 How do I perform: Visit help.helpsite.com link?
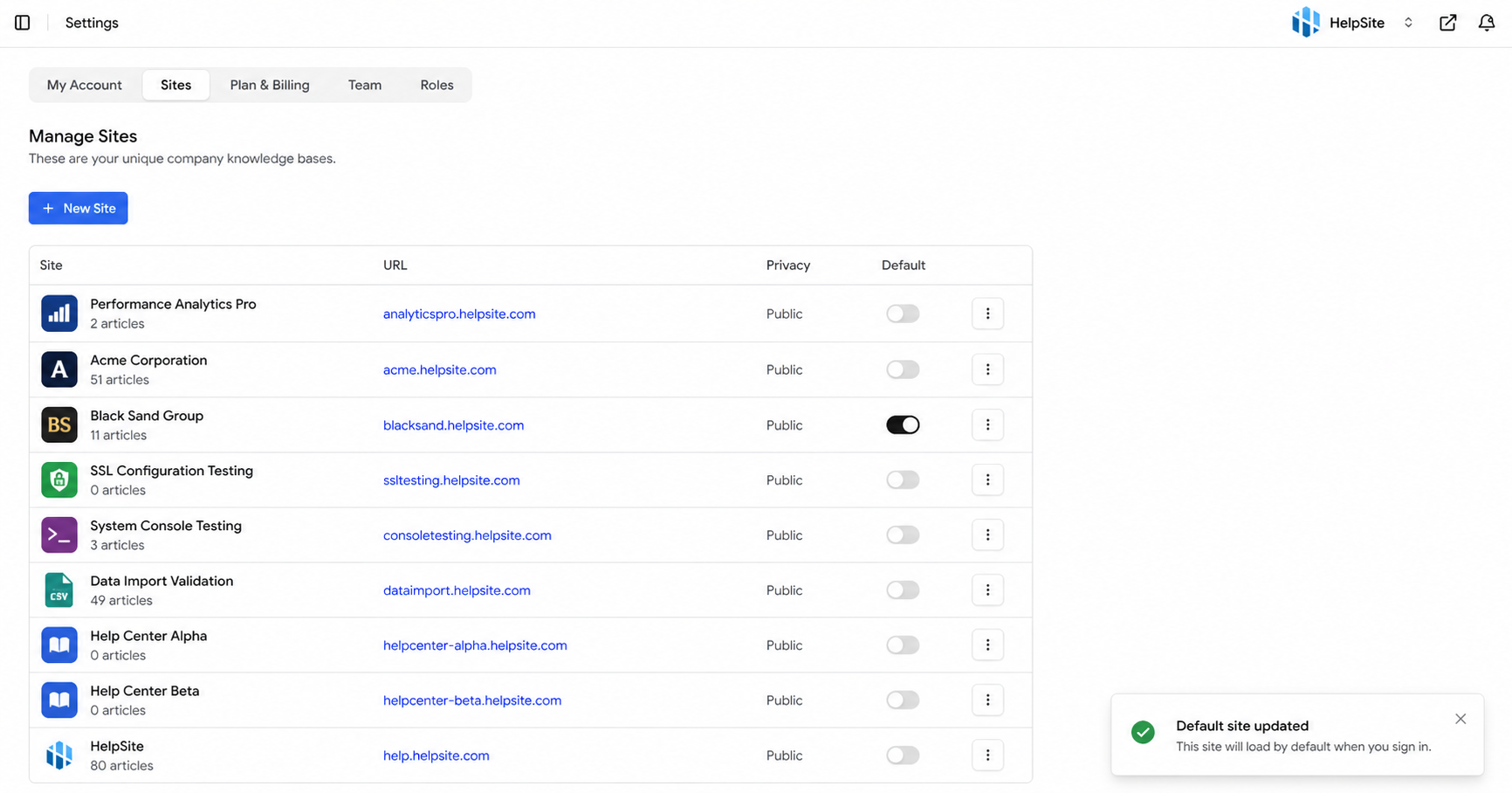point(436,755)
